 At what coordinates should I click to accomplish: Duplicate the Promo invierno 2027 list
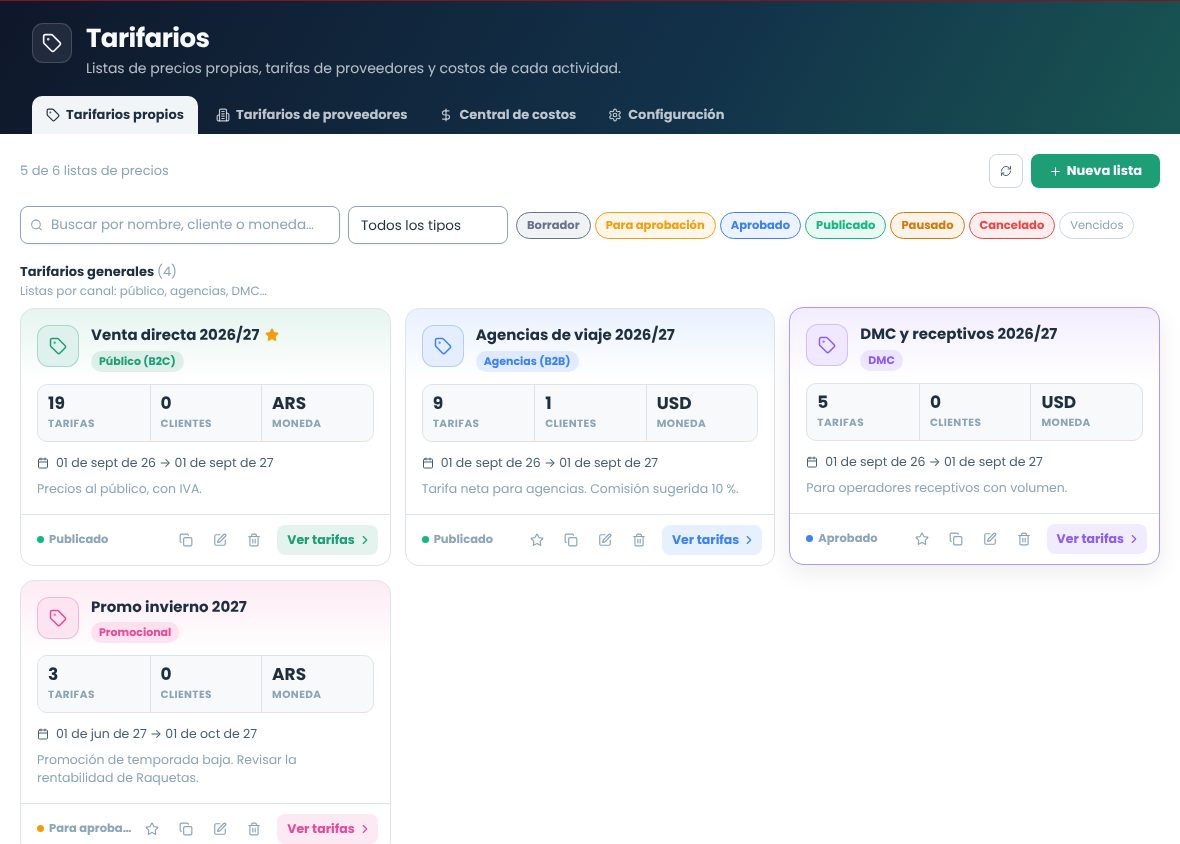(186, 828)
